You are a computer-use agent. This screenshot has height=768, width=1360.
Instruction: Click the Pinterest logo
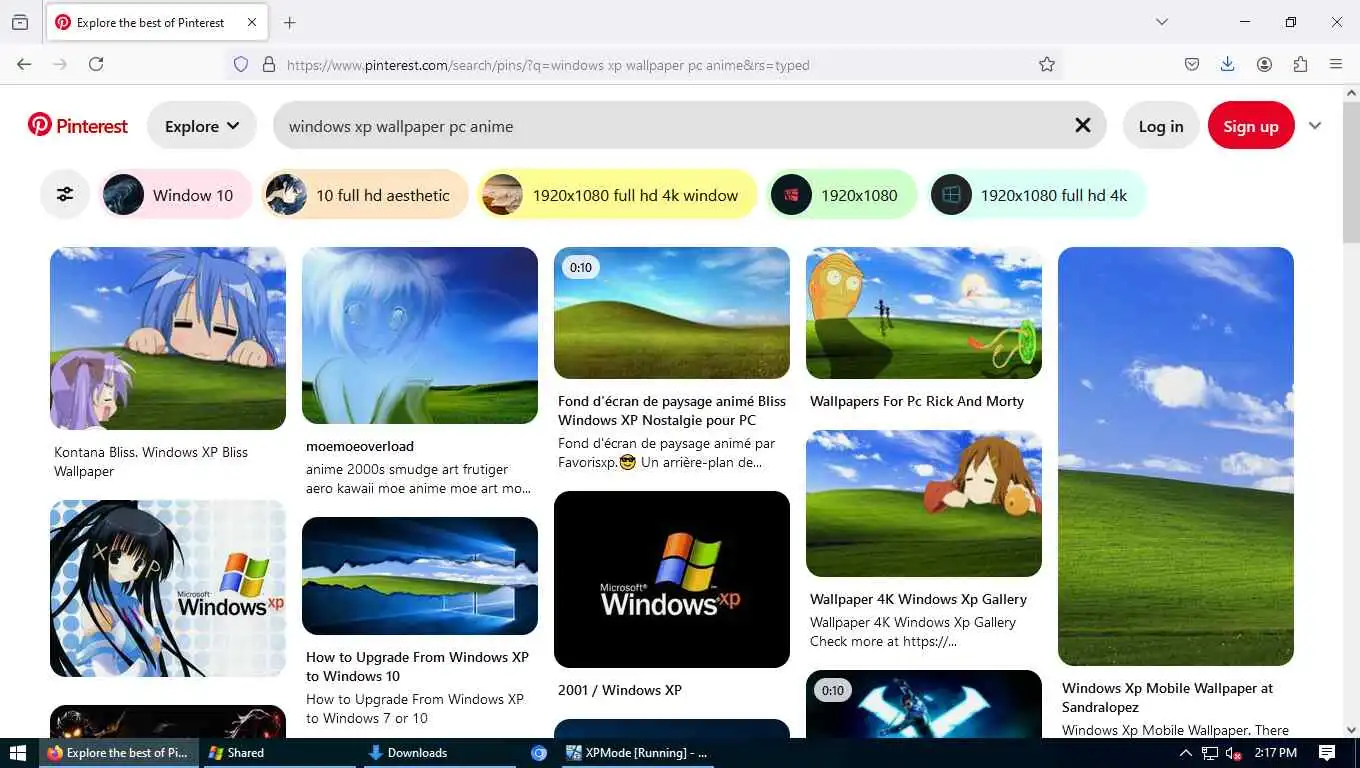tap(78, 126)
